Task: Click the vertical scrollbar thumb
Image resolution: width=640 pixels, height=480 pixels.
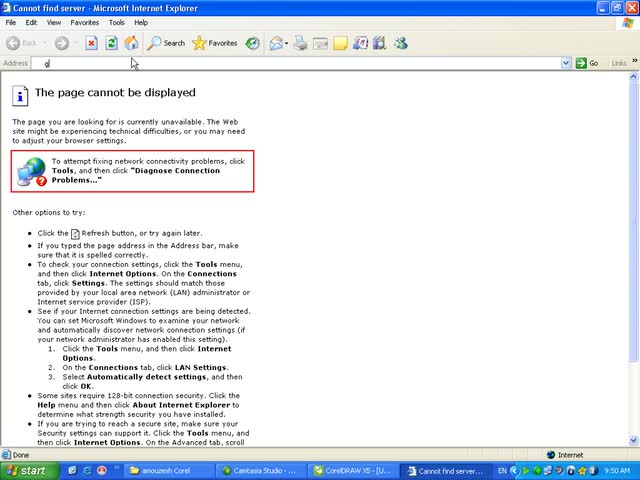Action: (x=633, y=222)
